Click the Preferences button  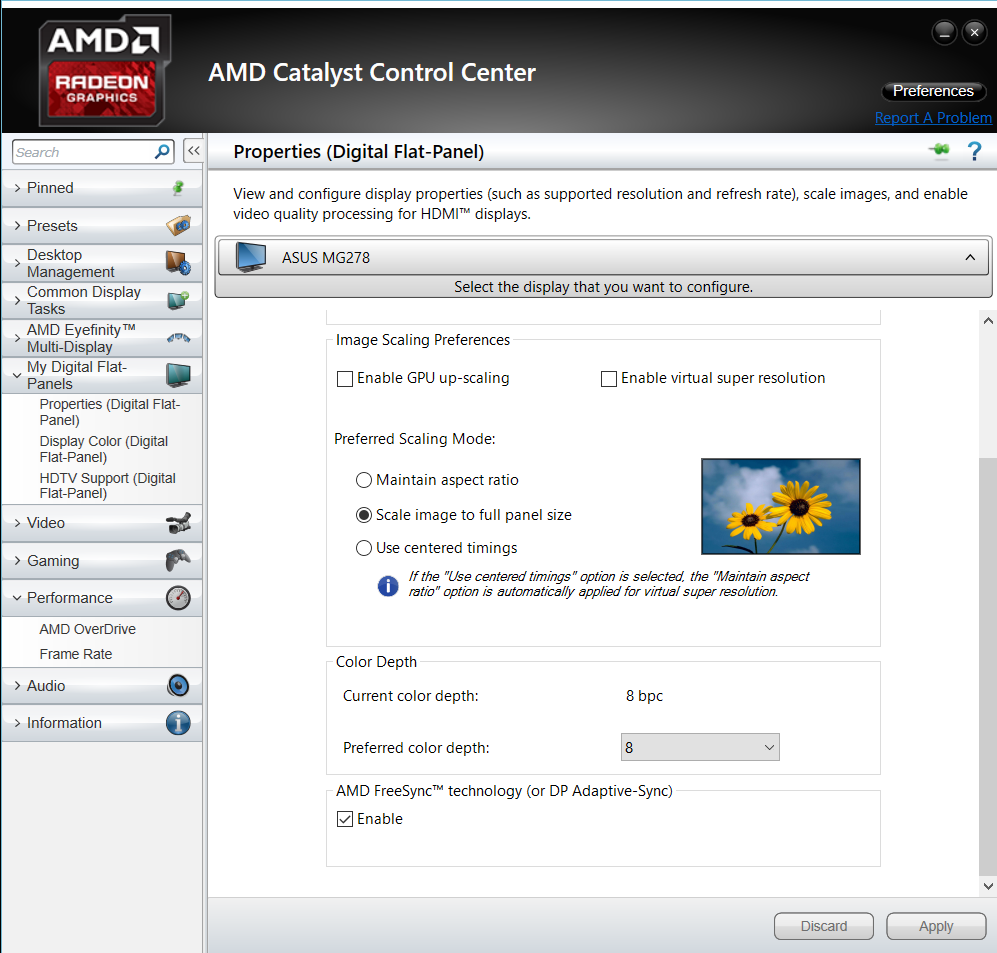pyautogui.click(x=933, y=91)
